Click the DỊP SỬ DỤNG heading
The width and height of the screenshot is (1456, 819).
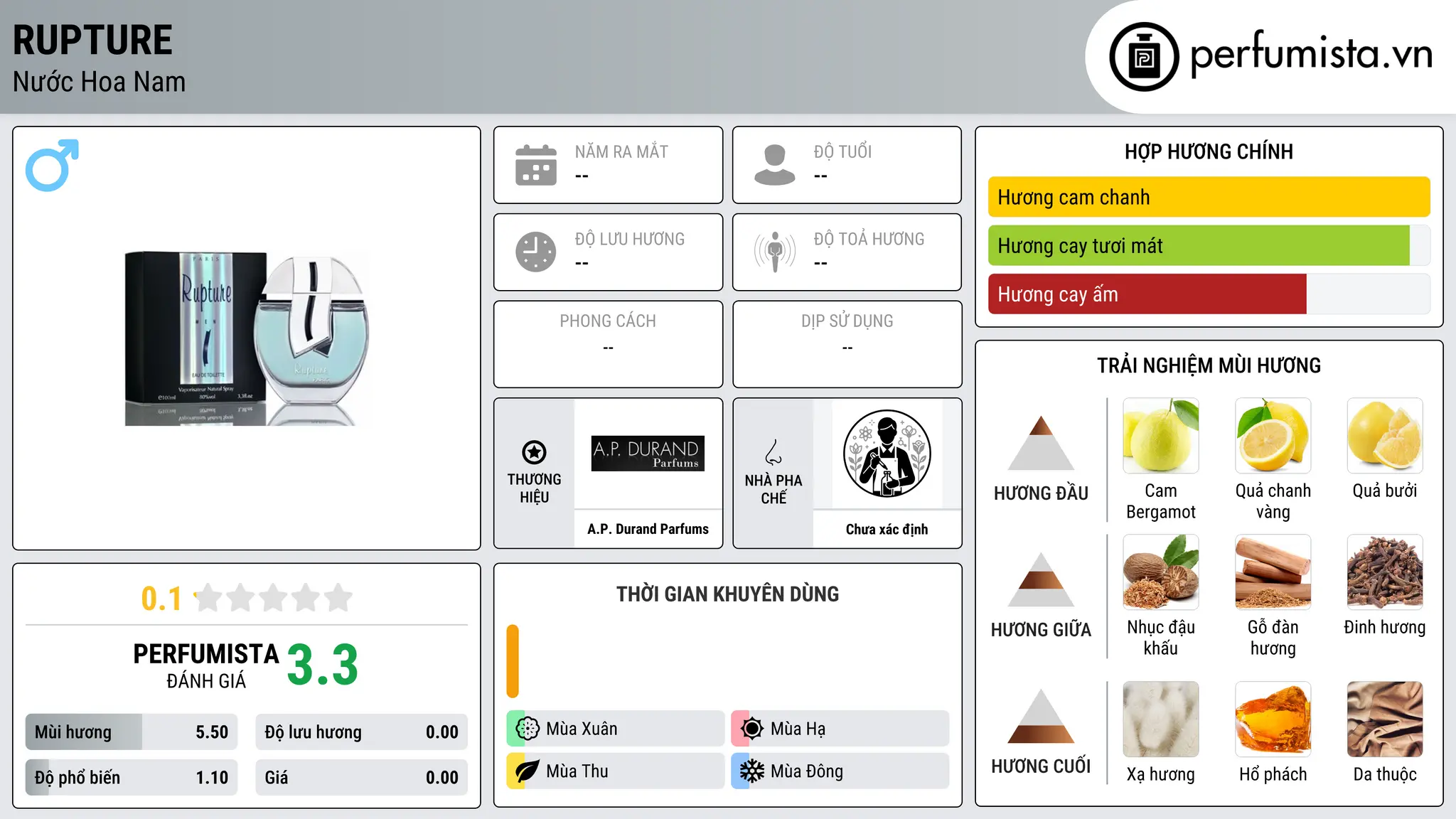click(847, 321)
